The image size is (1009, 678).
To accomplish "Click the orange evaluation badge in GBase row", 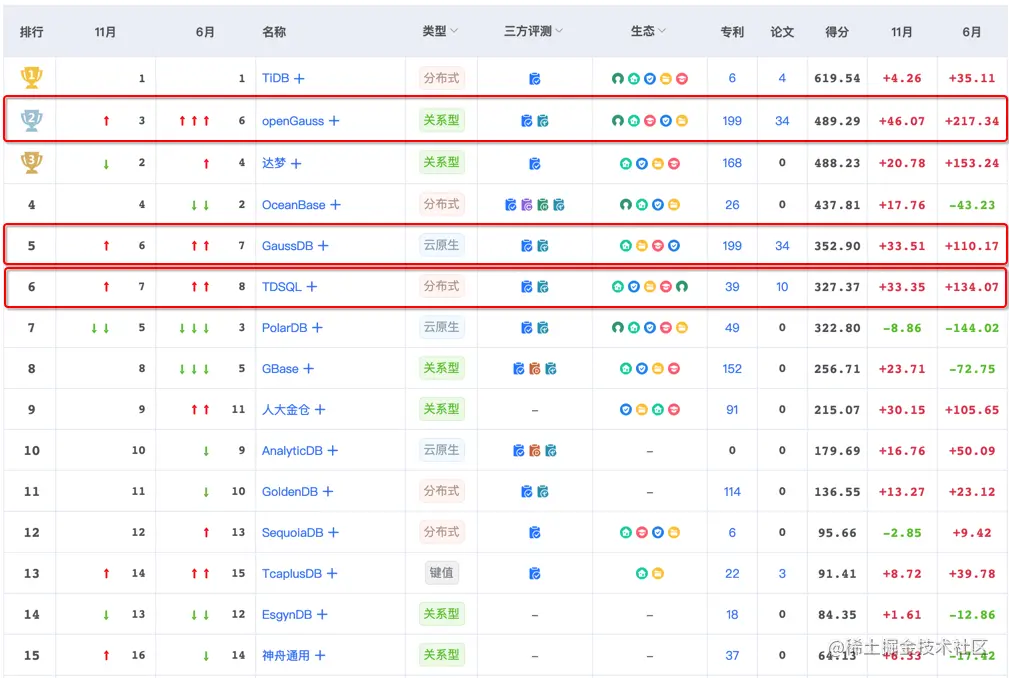I will coord(535,369).
